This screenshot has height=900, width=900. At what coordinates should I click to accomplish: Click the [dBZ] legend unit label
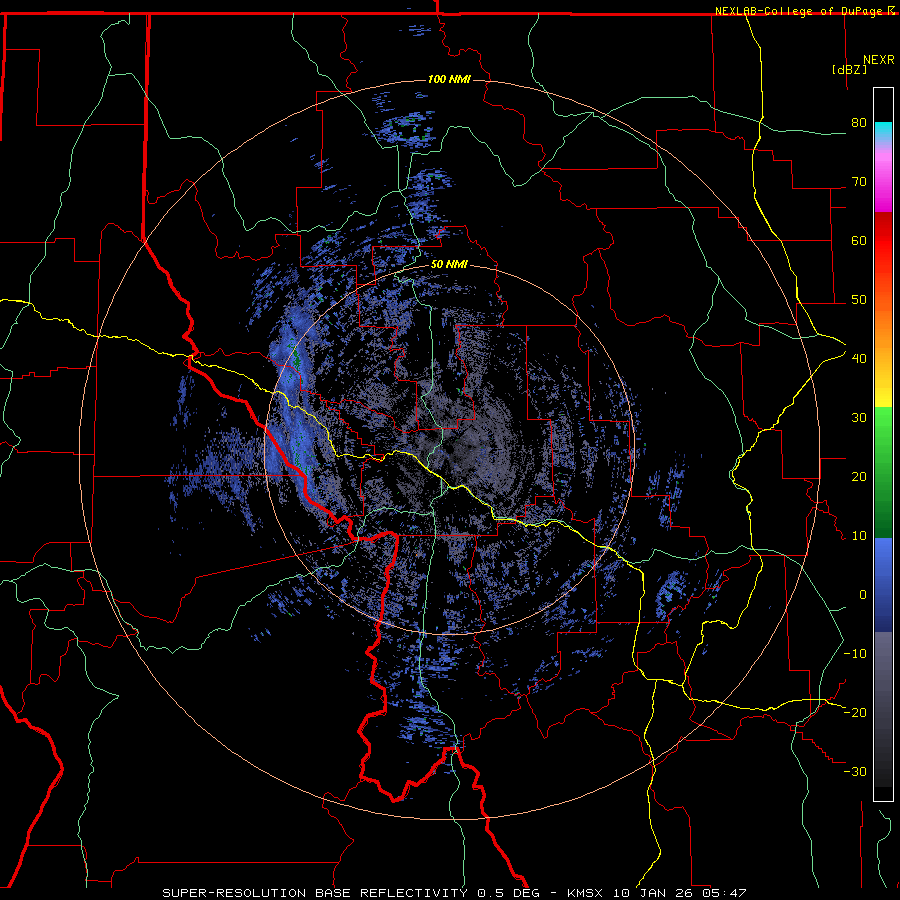(x=849, y=69)
